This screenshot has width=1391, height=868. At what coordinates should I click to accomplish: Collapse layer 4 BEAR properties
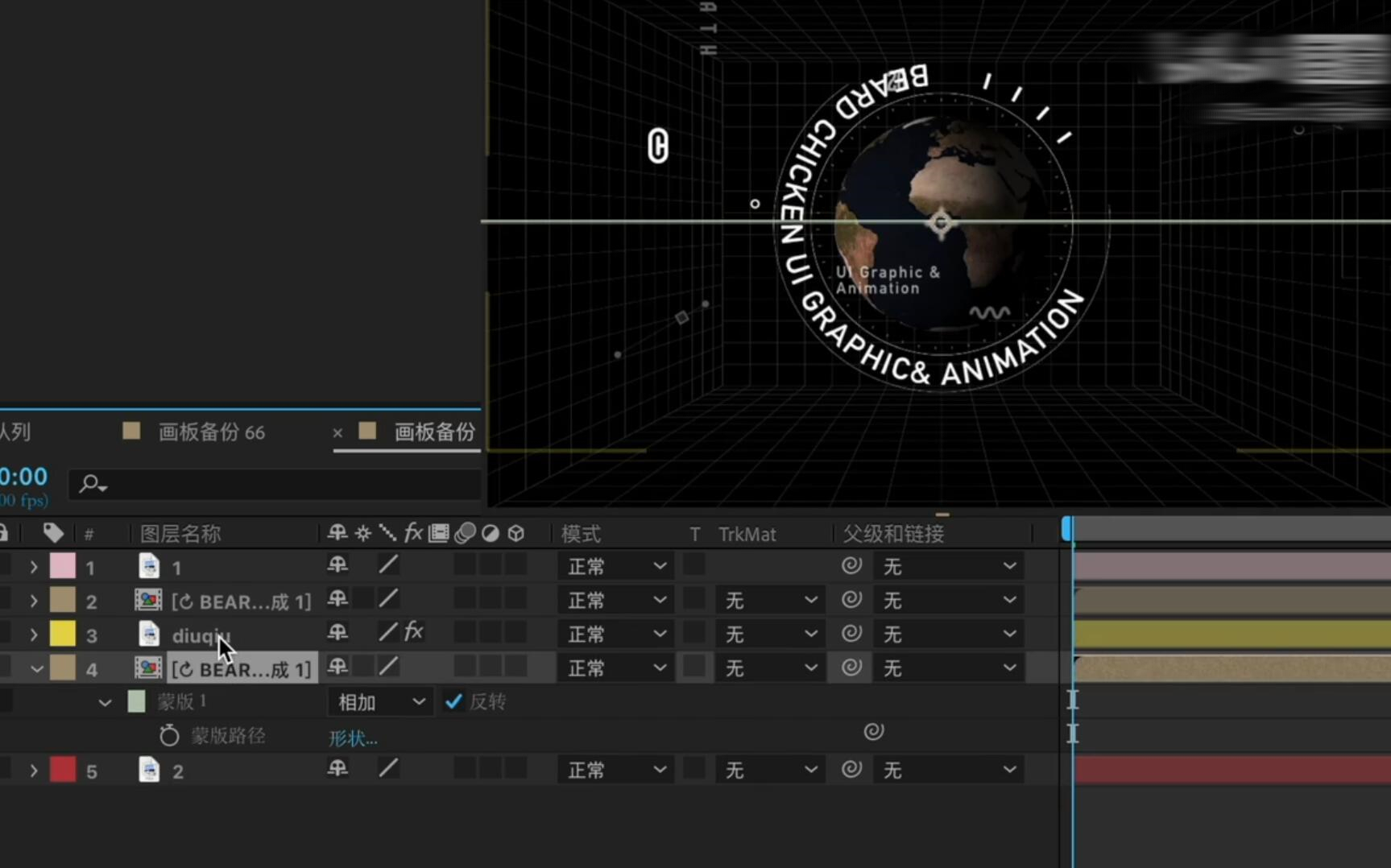pos(36,668)
